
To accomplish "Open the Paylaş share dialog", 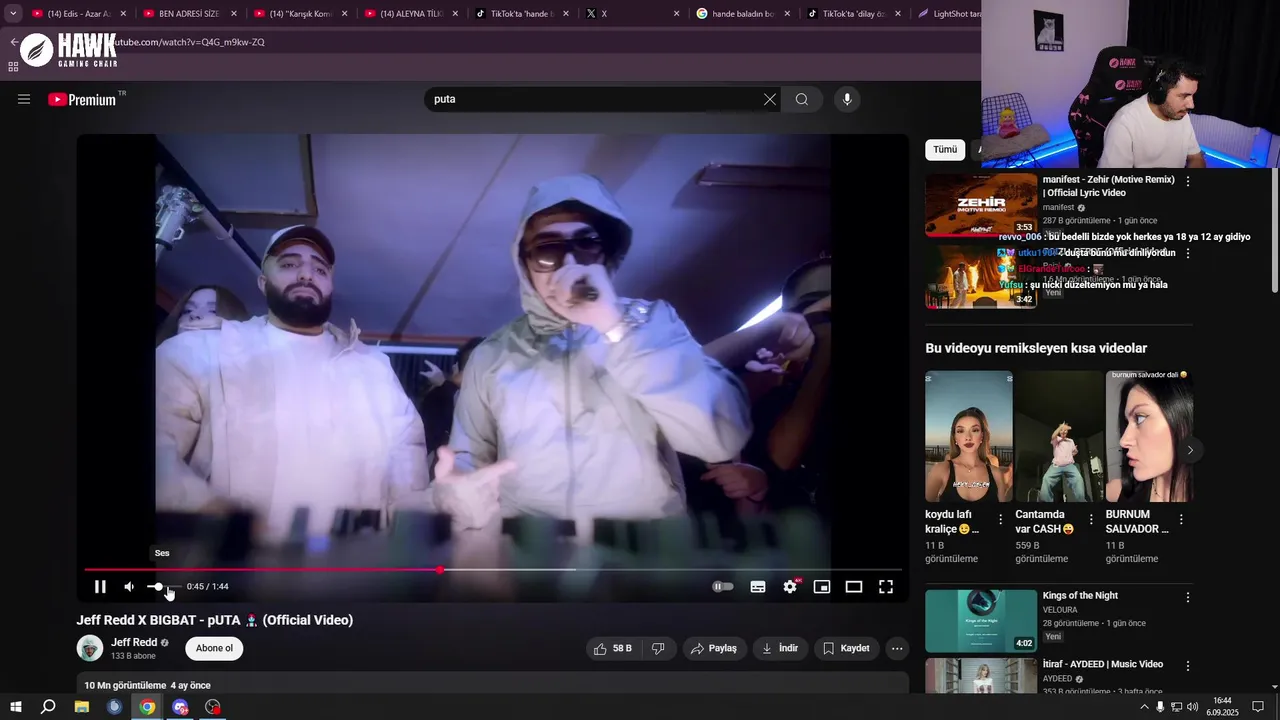I will pyautogui.click(x=714, y=648).
